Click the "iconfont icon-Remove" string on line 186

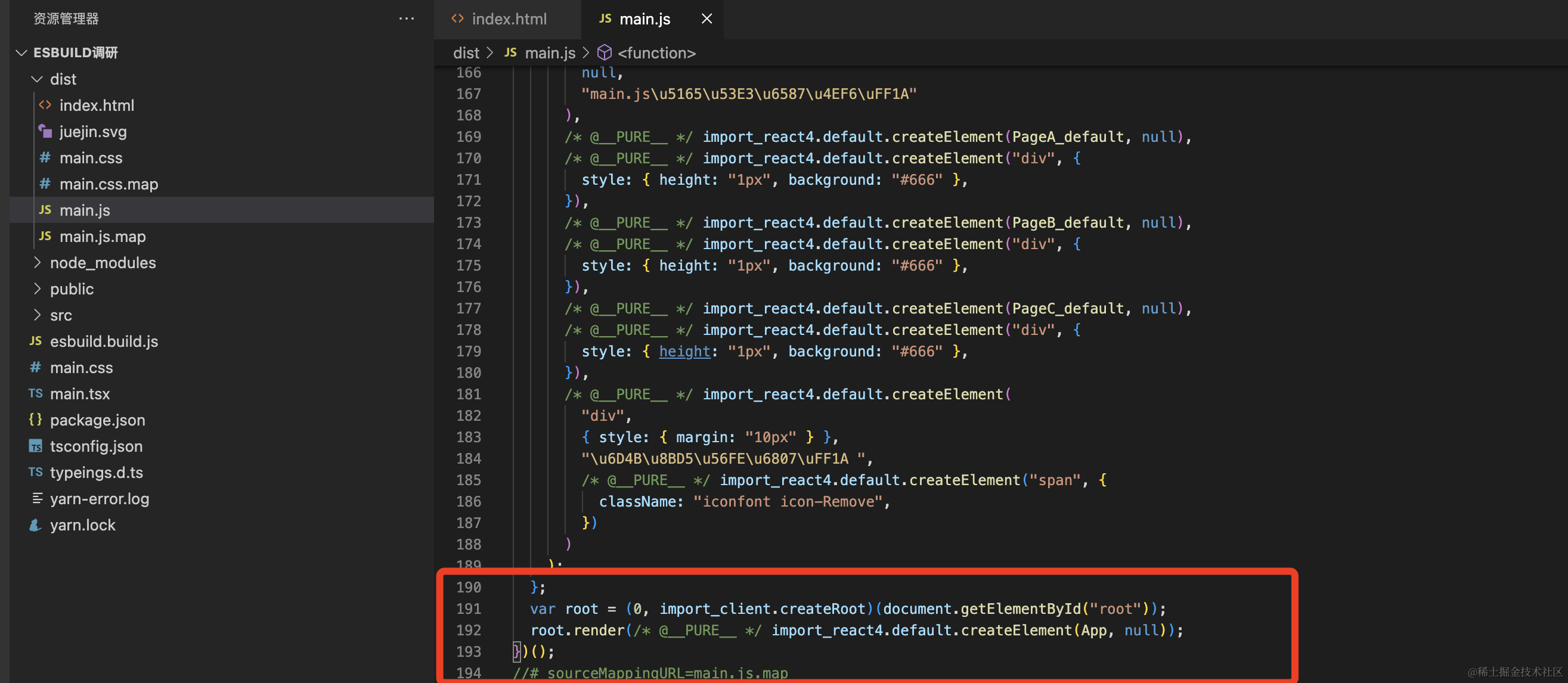click(788, 501)
